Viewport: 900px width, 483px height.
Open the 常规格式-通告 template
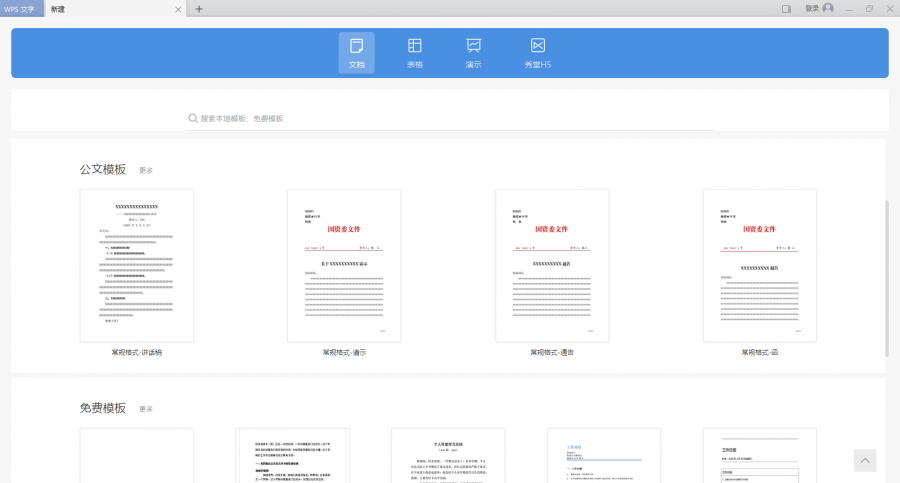point(552,266)
